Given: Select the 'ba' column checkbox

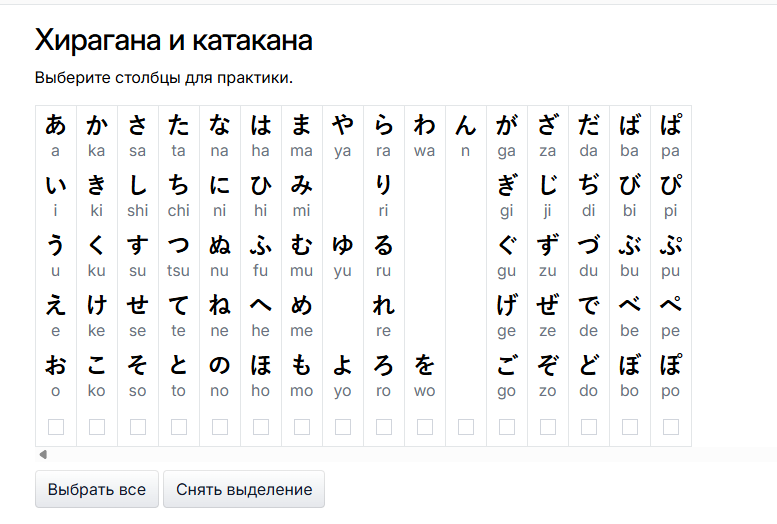Looking at the screenshot, I should click(x=630, y=427).
